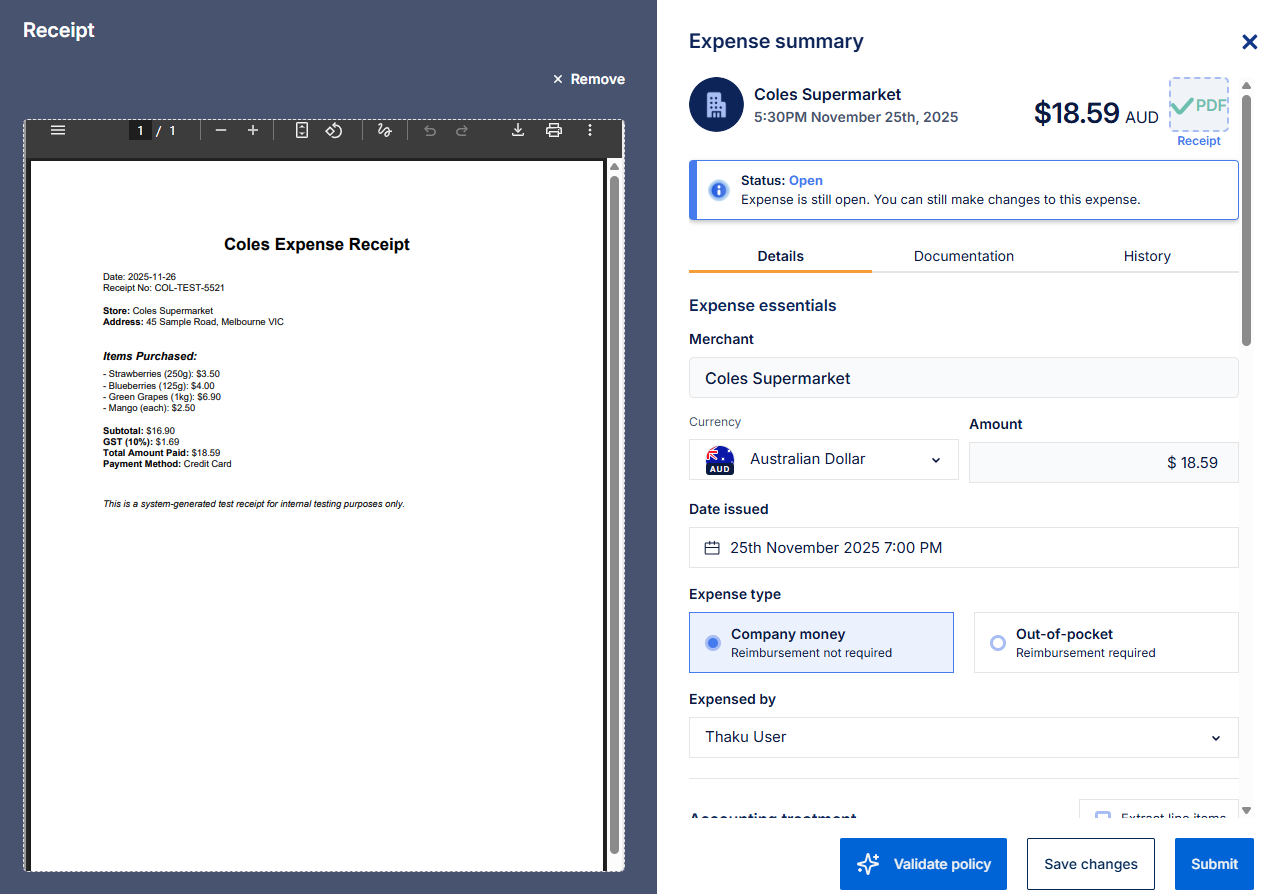Remove the attached receipt
The height and width of the screenshot is (894, 1269).
(x=589, y=79)
